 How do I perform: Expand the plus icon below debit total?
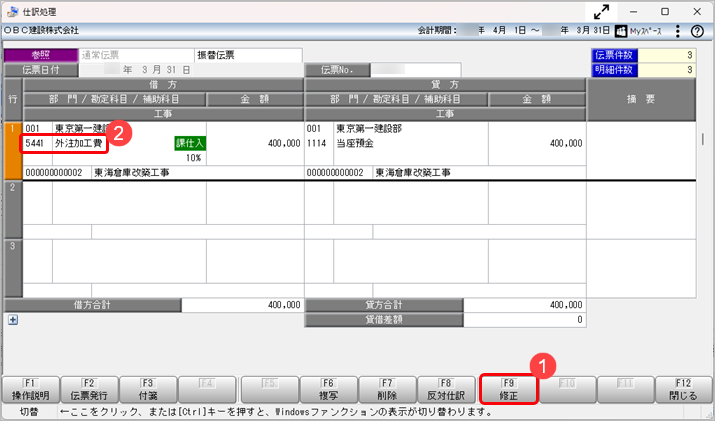[x=13, y=320]
